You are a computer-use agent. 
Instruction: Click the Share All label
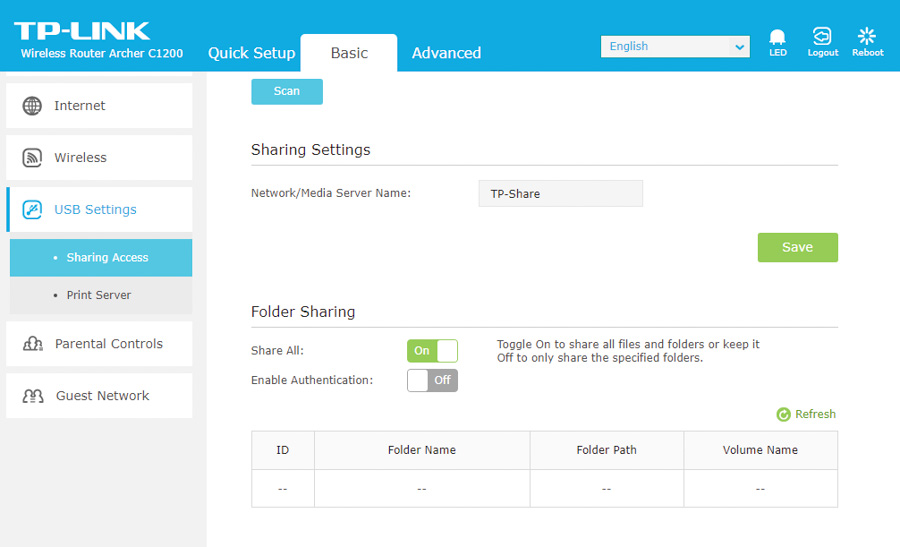click(x=277, y=351)
